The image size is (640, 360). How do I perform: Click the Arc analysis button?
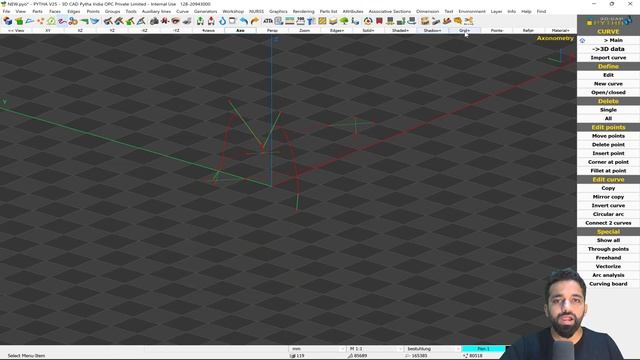608,275
